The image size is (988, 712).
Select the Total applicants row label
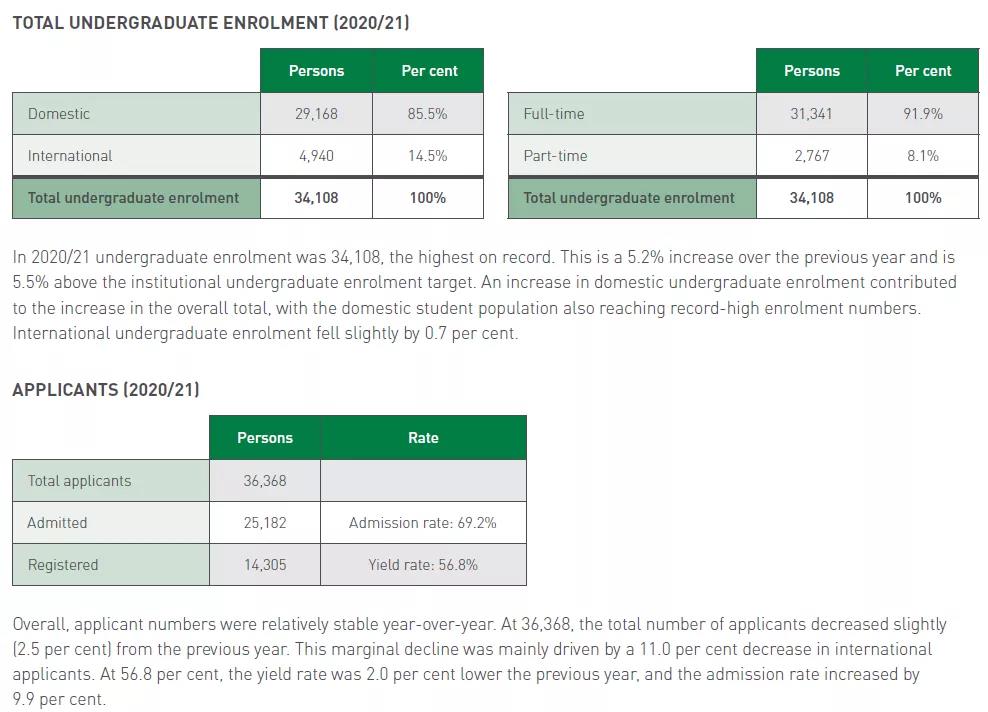coord(111,481)
